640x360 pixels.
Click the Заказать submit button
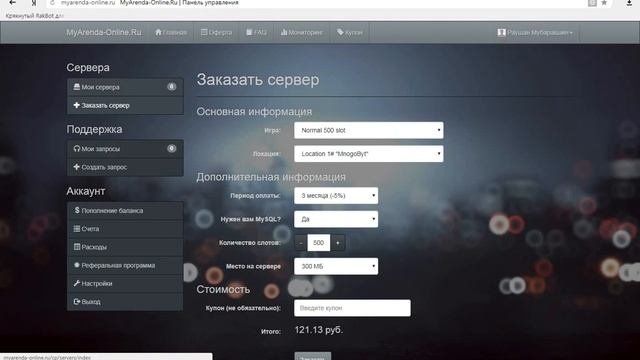pos(313,356)
